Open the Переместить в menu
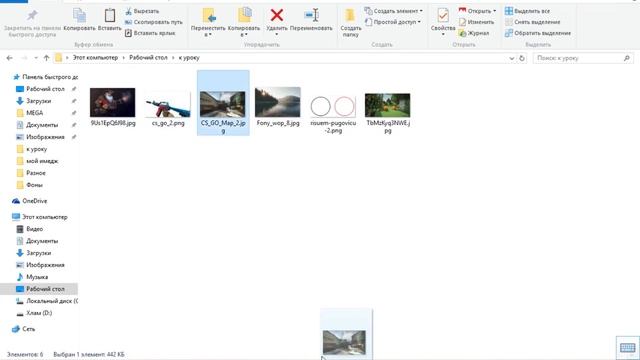Image resolution: width=640 pixels, height=360 pixels. [x=208, y=22]
